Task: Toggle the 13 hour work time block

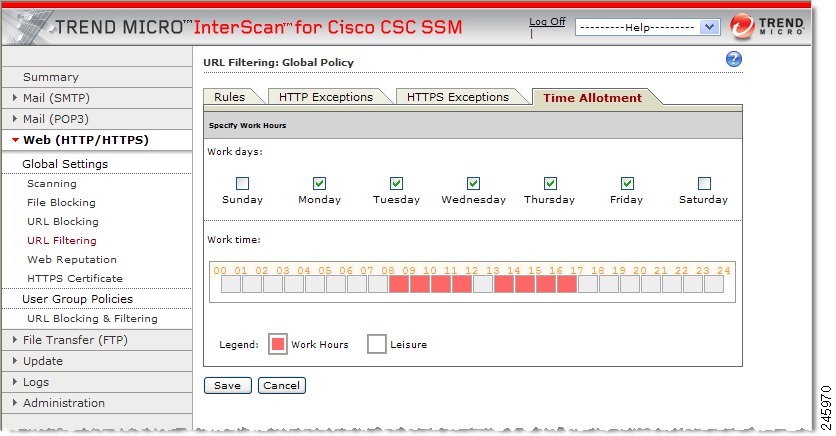Action: click(504, 284)
